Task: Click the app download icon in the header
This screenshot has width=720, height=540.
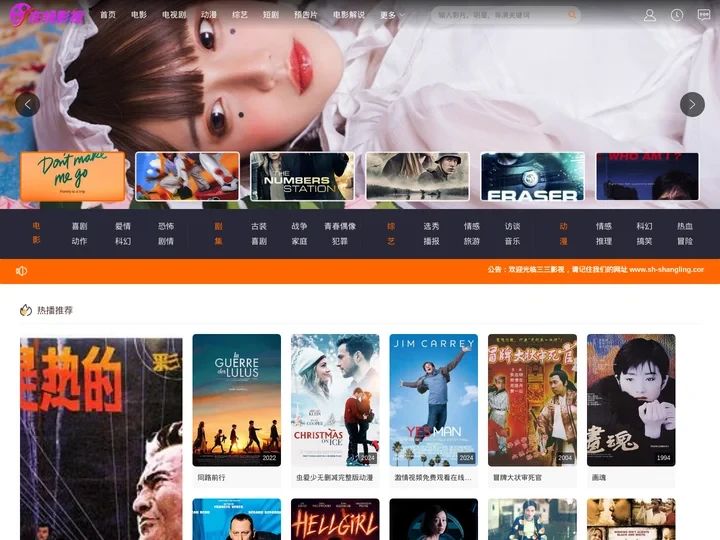Action: 703,15
